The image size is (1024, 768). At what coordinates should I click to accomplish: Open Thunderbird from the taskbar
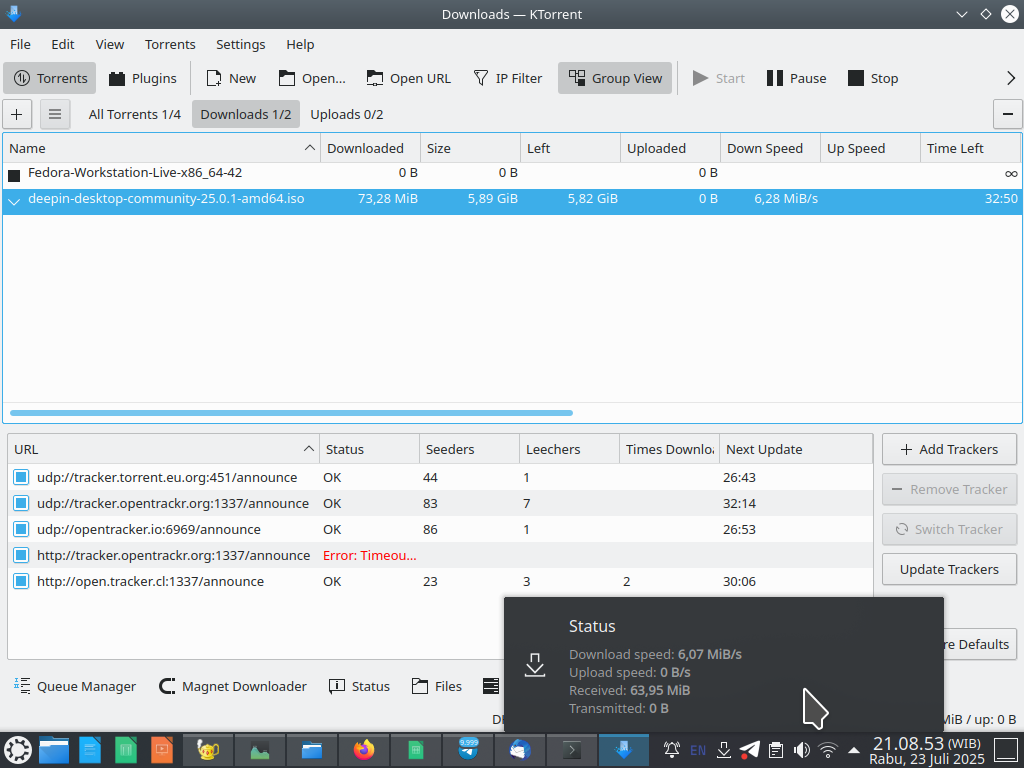click(520, 750)
